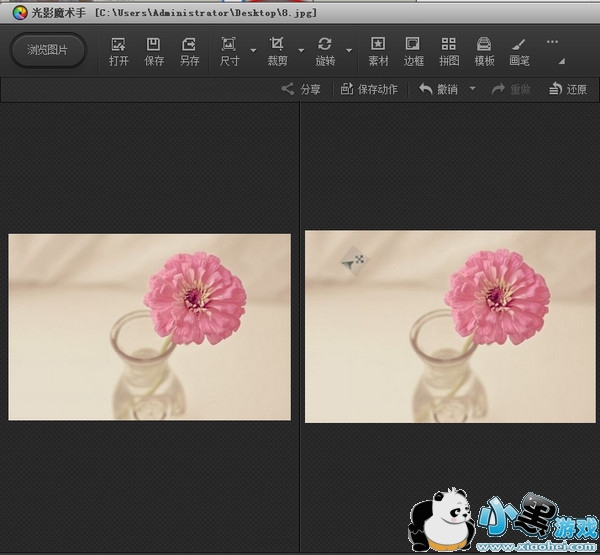Click the 浏览图片 browse pictures button
The width and height of the screenshot is (600, 555).
tap(48, 50)
